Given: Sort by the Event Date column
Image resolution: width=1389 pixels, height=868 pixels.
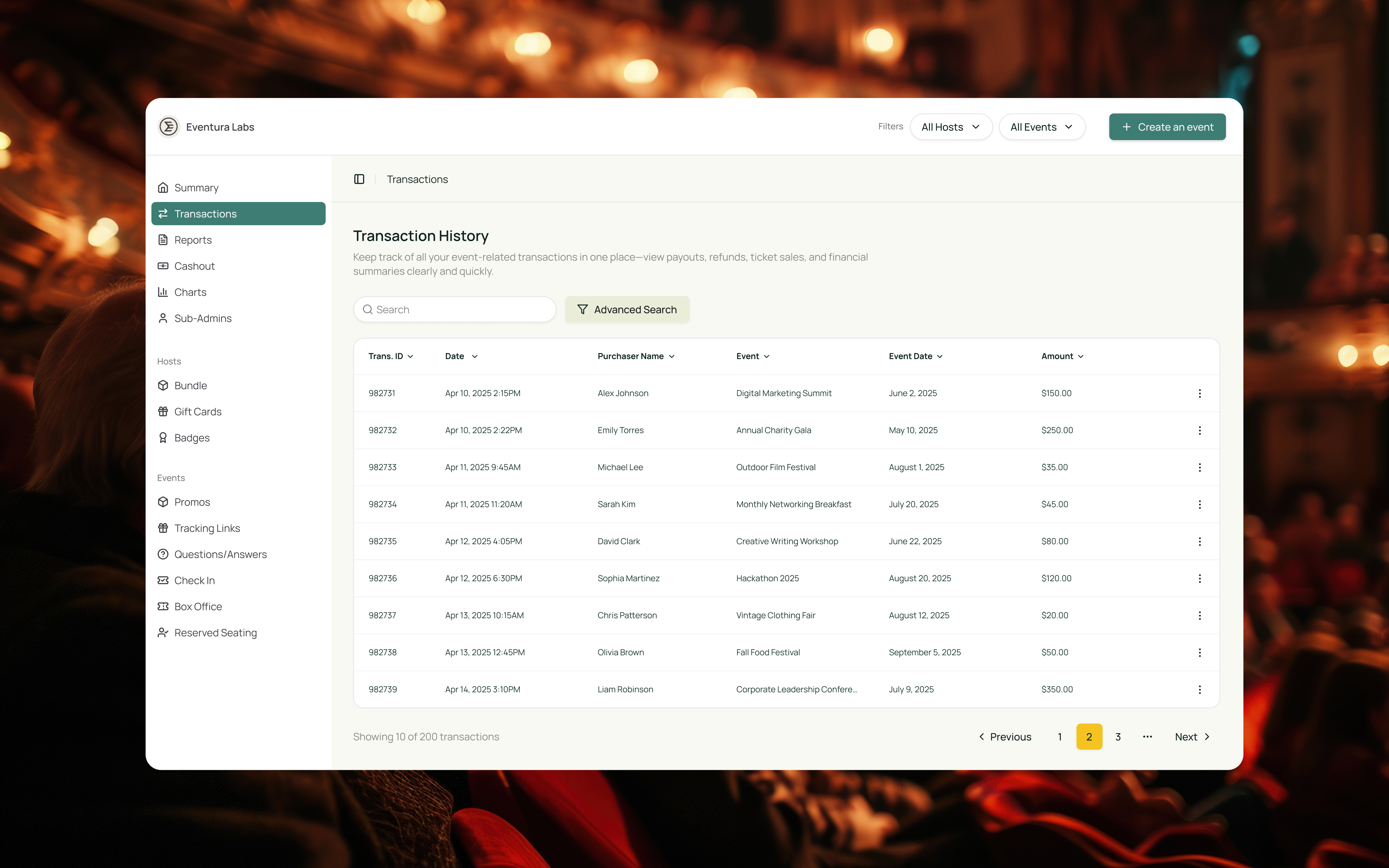Looking at the screenshot, I should [915, 356].
